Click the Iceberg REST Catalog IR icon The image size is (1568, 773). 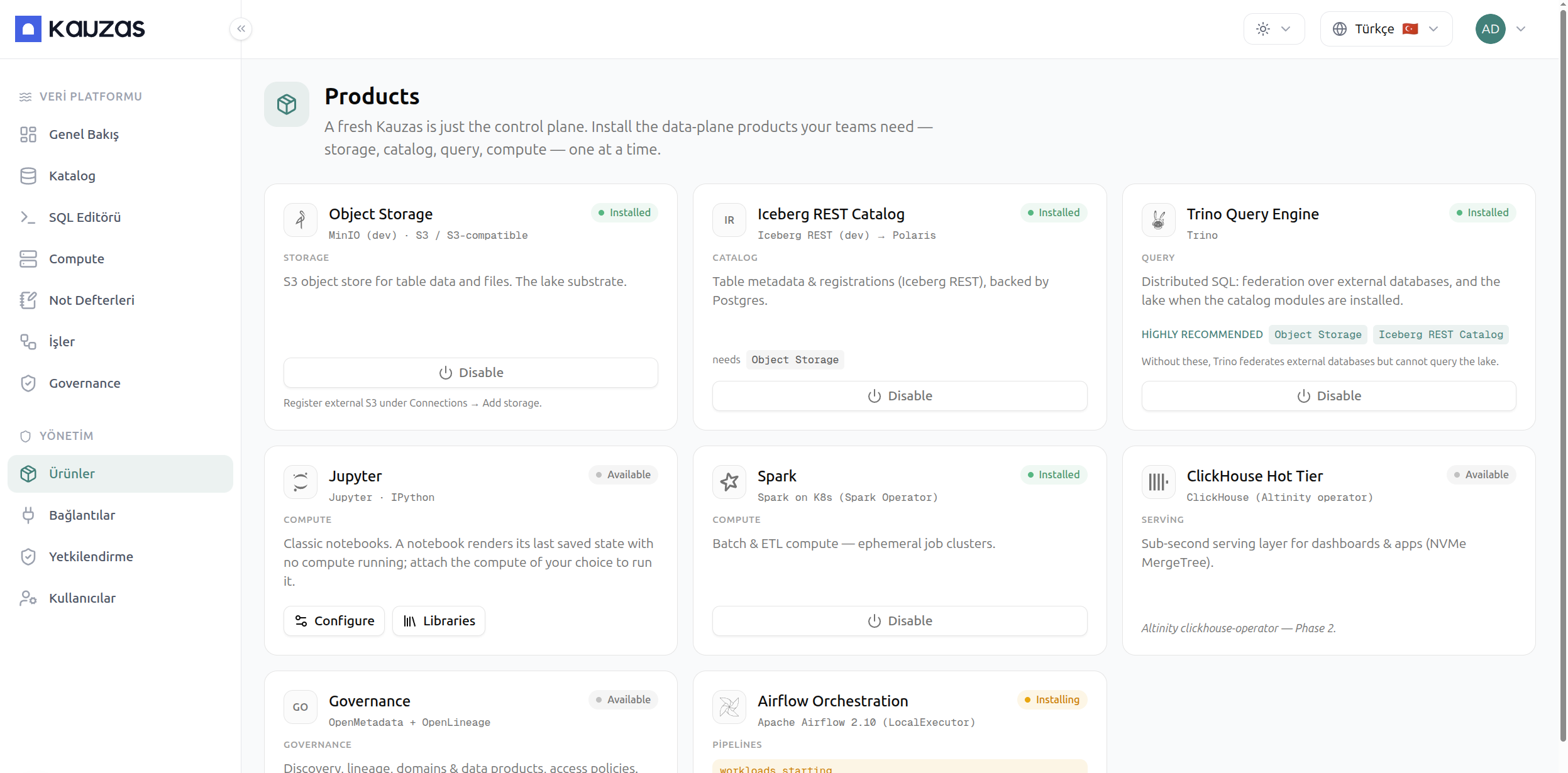(x=729, y=220)
